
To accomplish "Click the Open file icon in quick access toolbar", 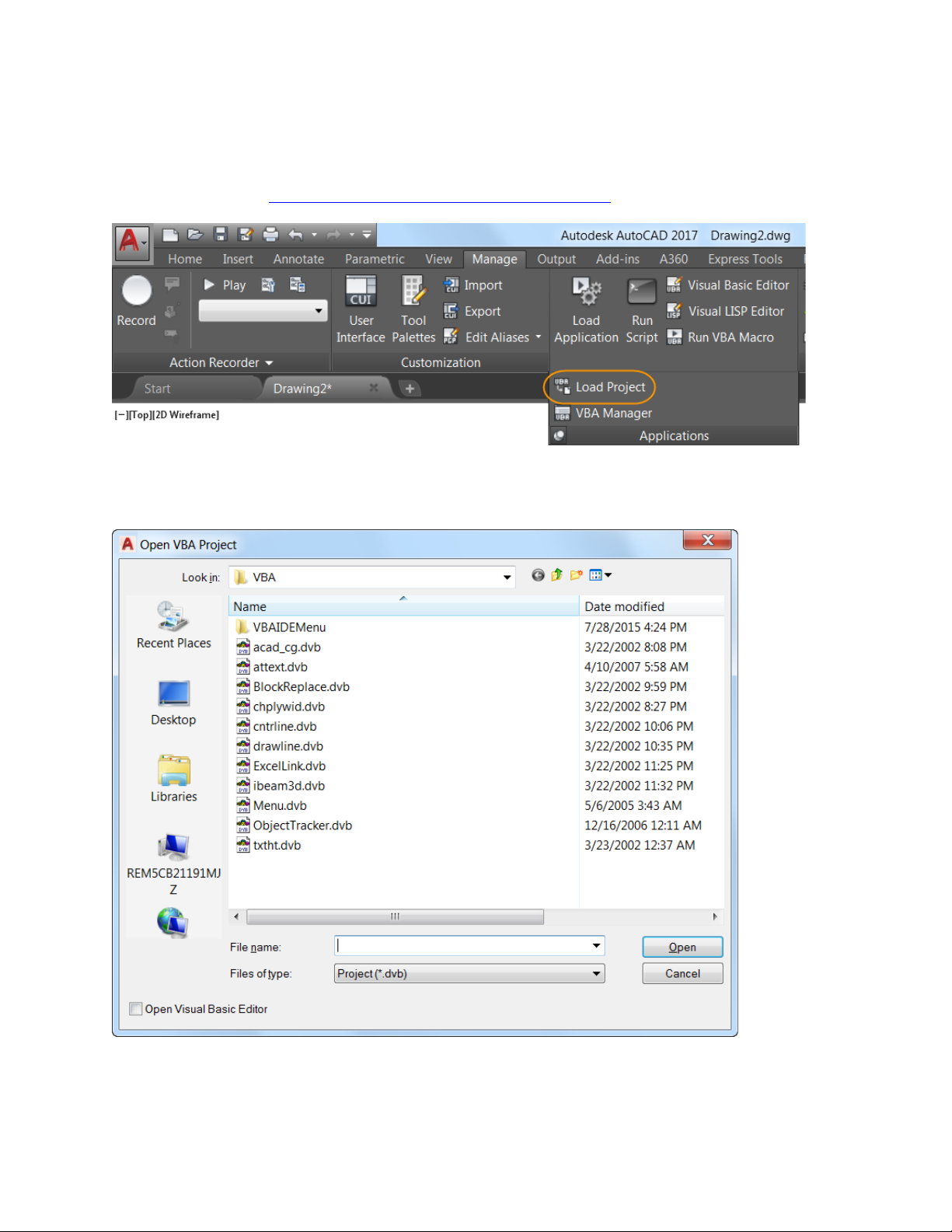I will [x=195, y=235].
